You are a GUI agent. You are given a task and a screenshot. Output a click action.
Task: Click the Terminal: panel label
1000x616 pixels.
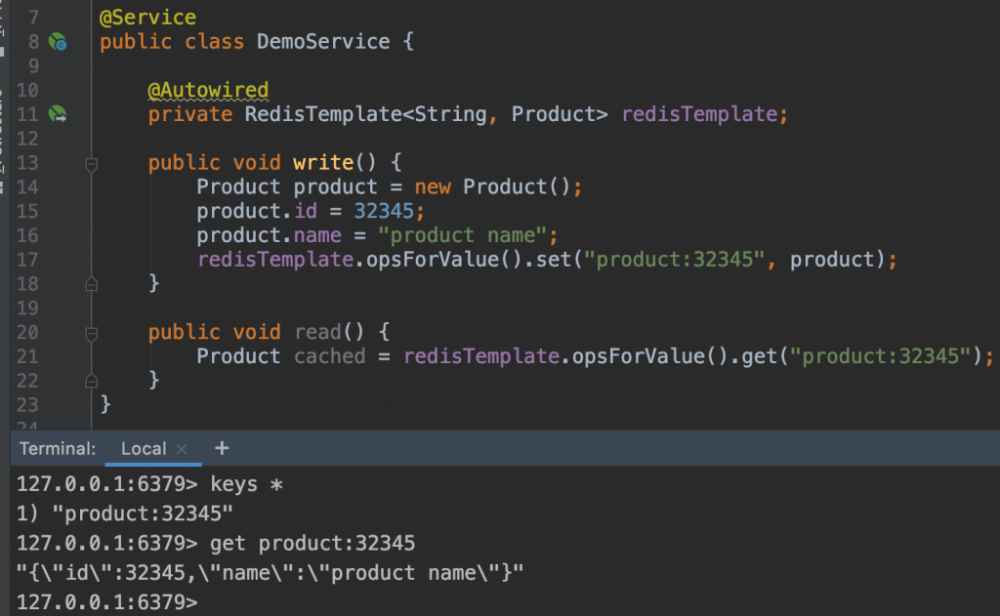click(x=56, y=449)
